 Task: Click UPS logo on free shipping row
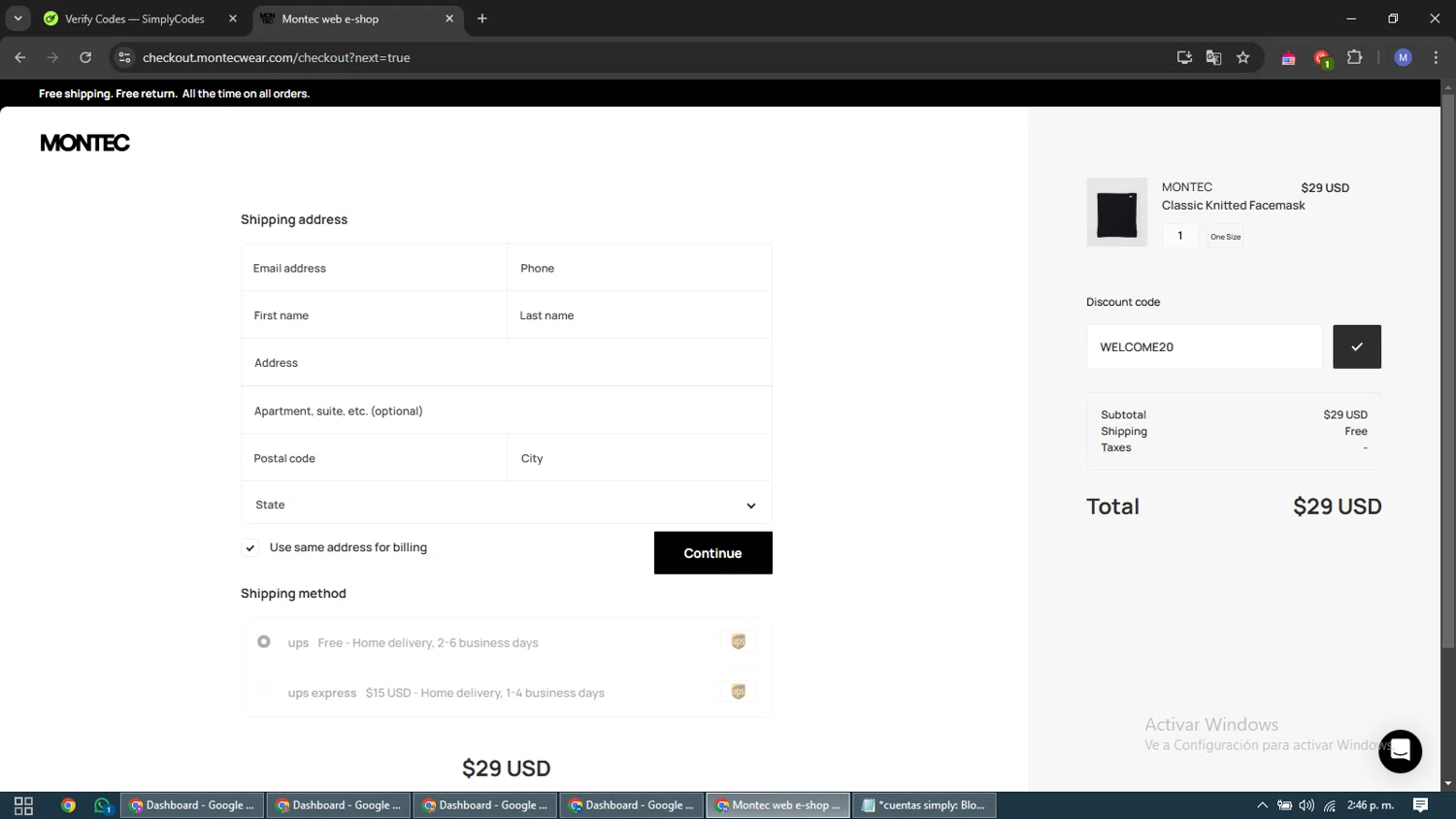pos(739,641)
